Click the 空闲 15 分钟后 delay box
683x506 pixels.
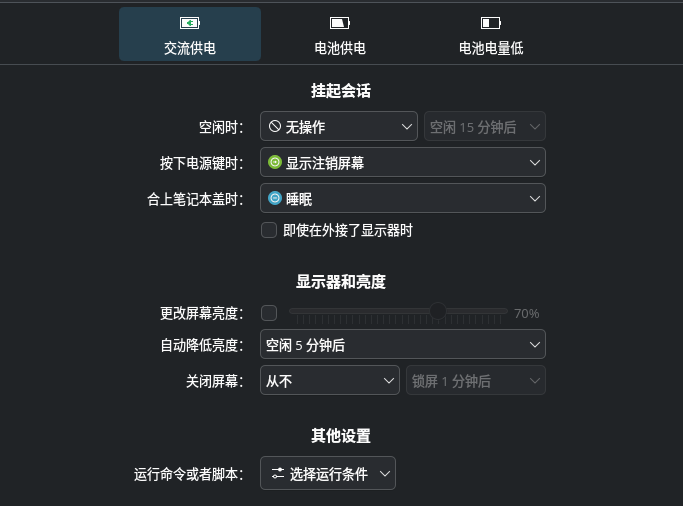(485, 127)
